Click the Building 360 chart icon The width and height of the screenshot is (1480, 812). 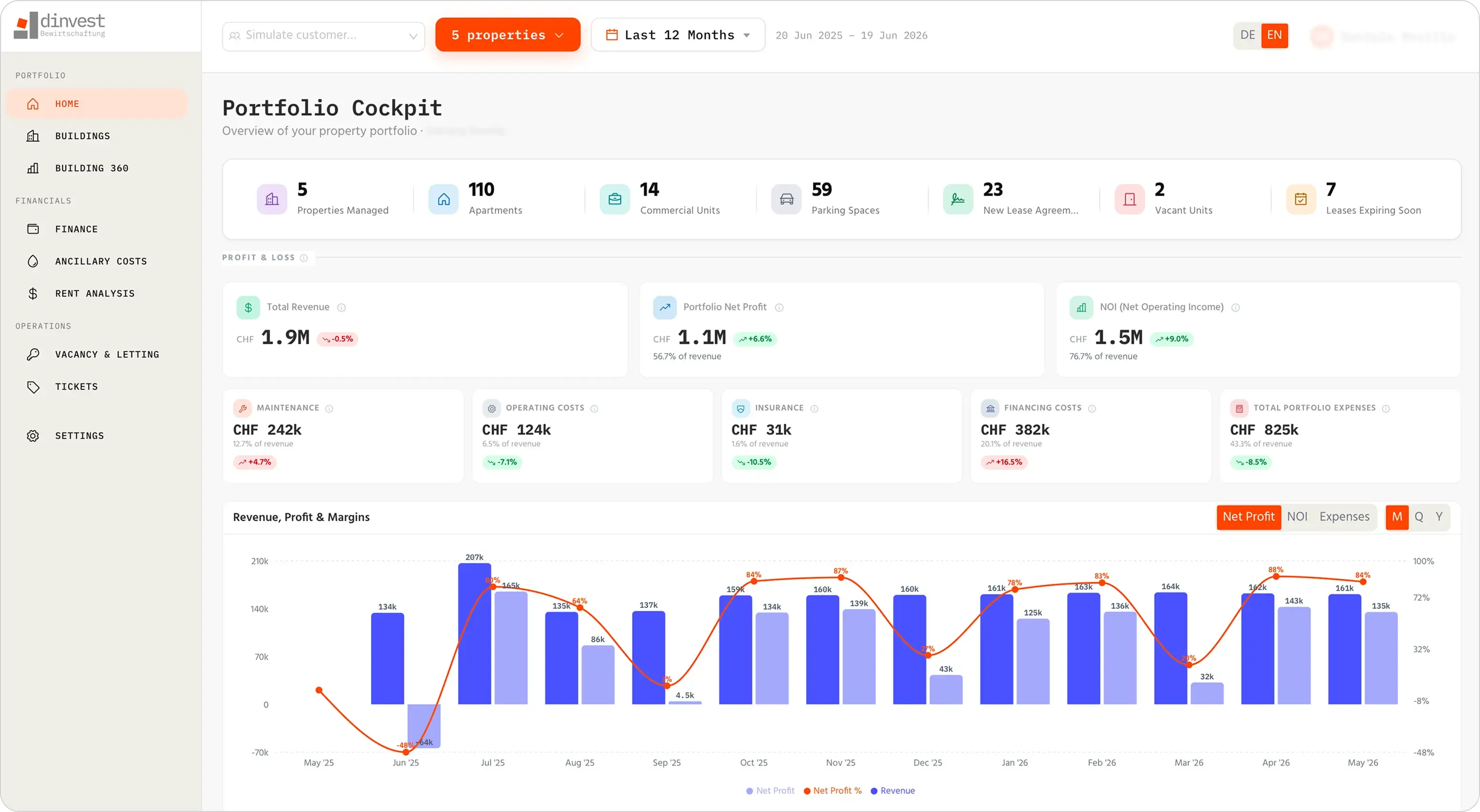[x=33, y=168]
